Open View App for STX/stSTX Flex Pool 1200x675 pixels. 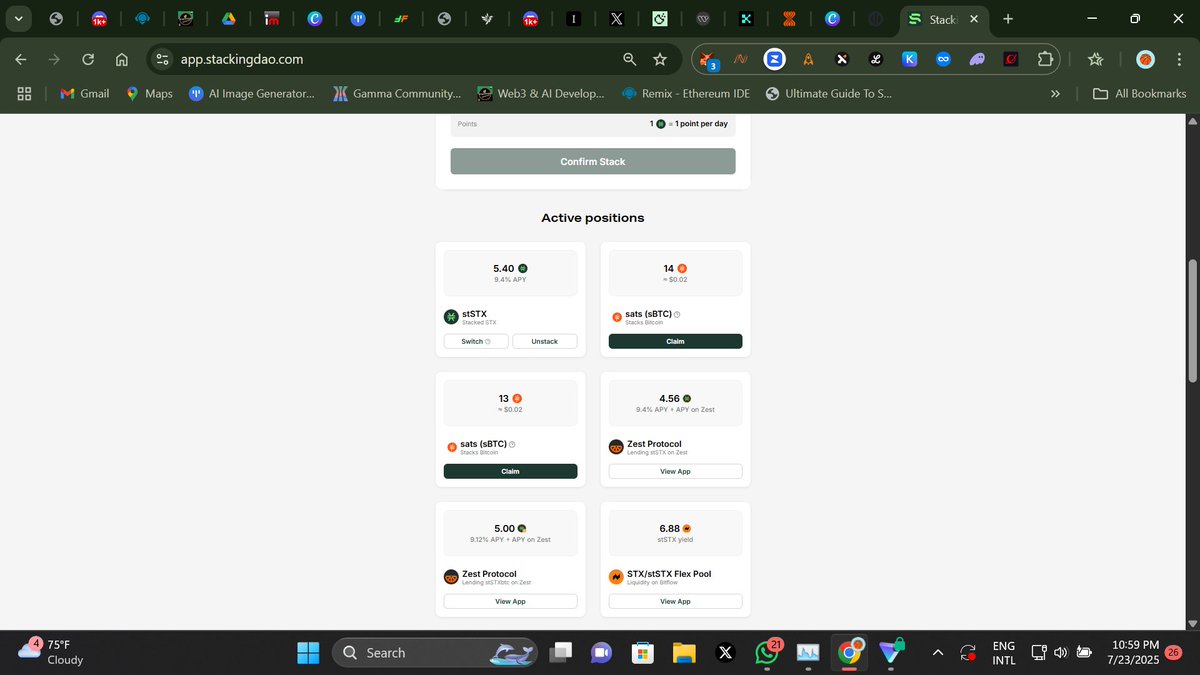[676, 601]
